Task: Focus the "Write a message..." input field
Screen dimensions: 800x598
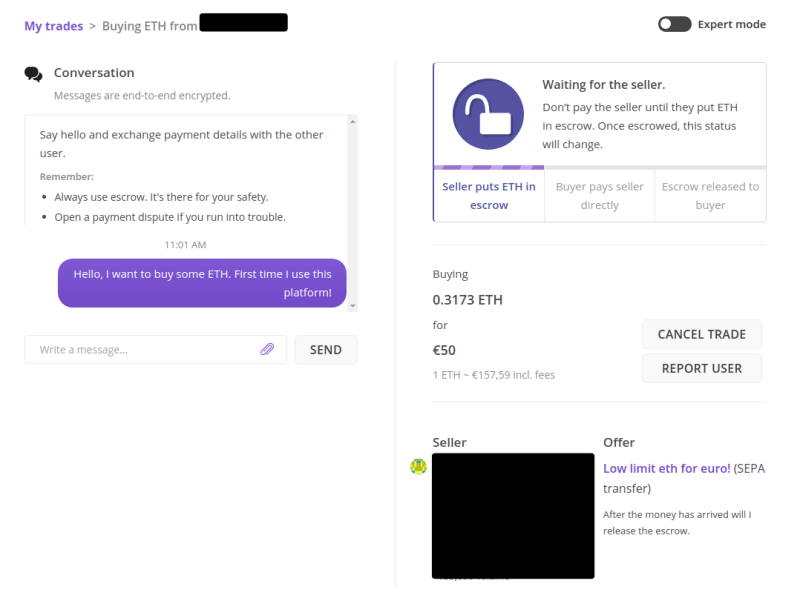Action: pos(145,350)
